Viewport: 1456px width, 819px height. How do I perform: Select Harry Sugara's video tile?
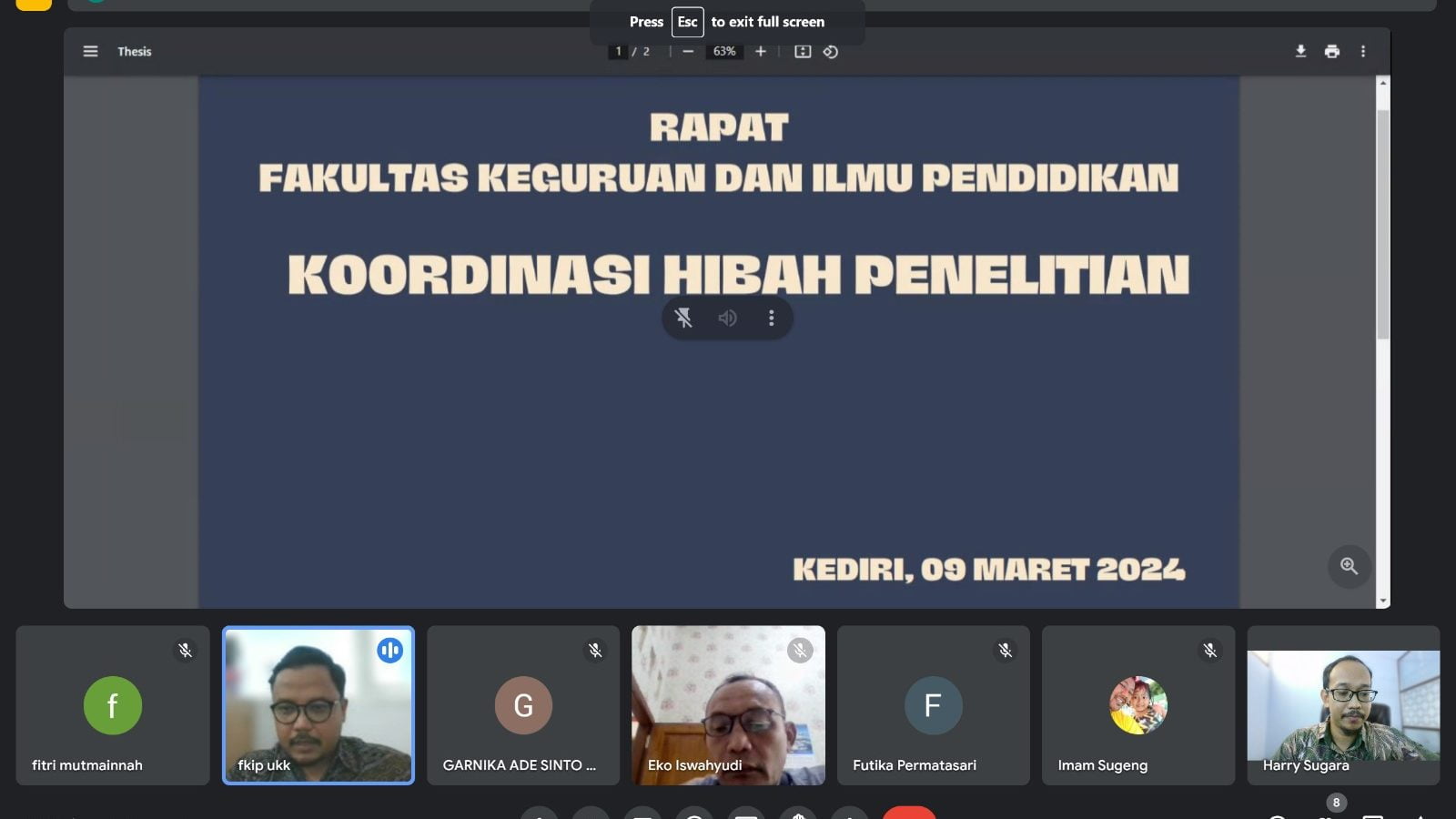click(1343, 705)
